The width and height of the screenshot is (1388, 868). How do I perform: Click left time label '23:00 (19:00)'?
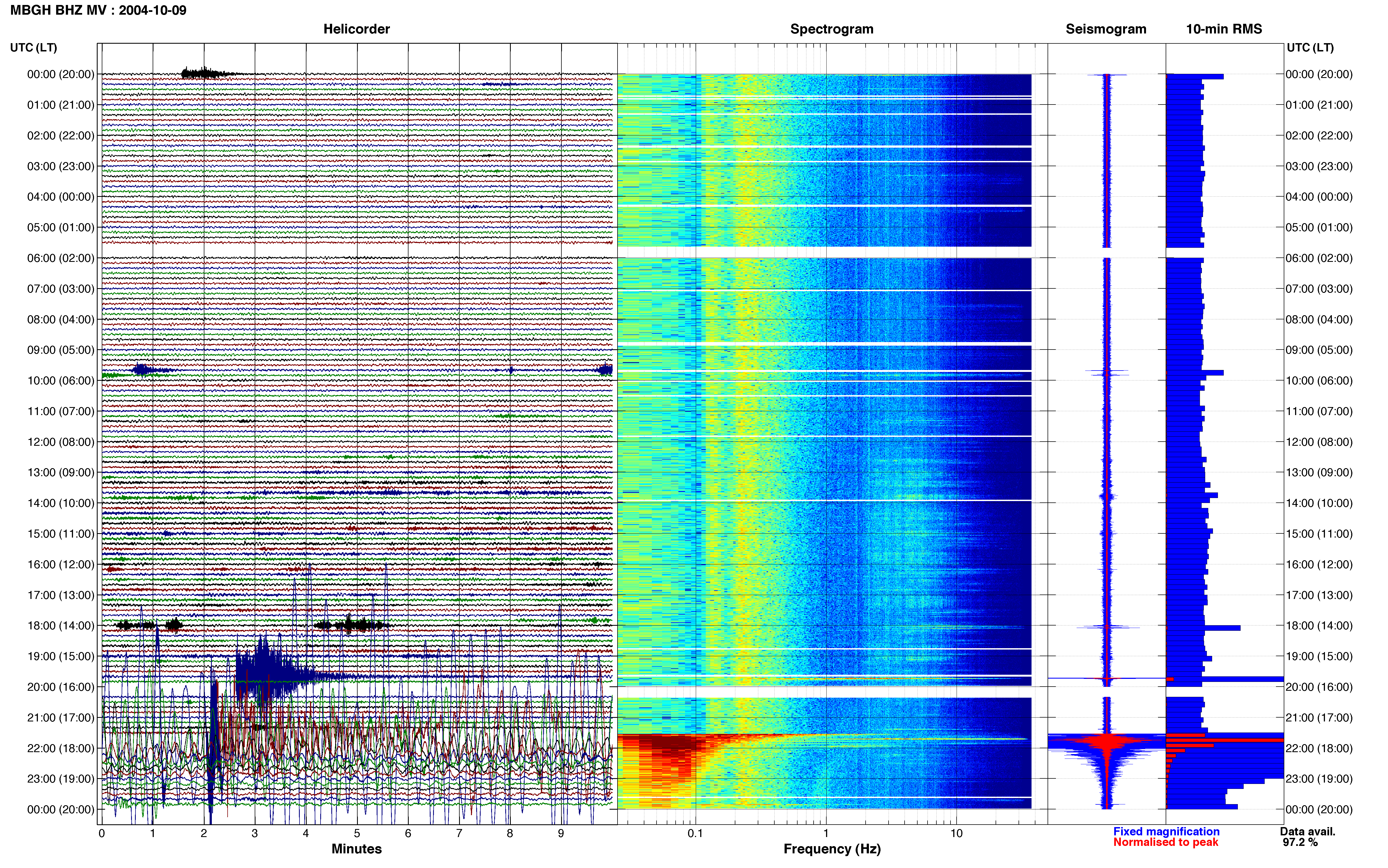tap(61, 779)
